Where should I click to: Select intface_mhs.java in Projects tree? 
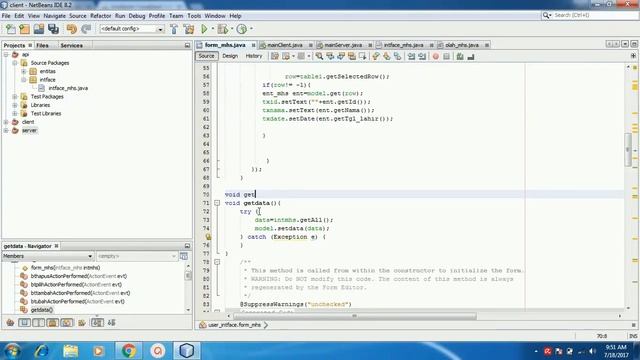tap(68, 88)
